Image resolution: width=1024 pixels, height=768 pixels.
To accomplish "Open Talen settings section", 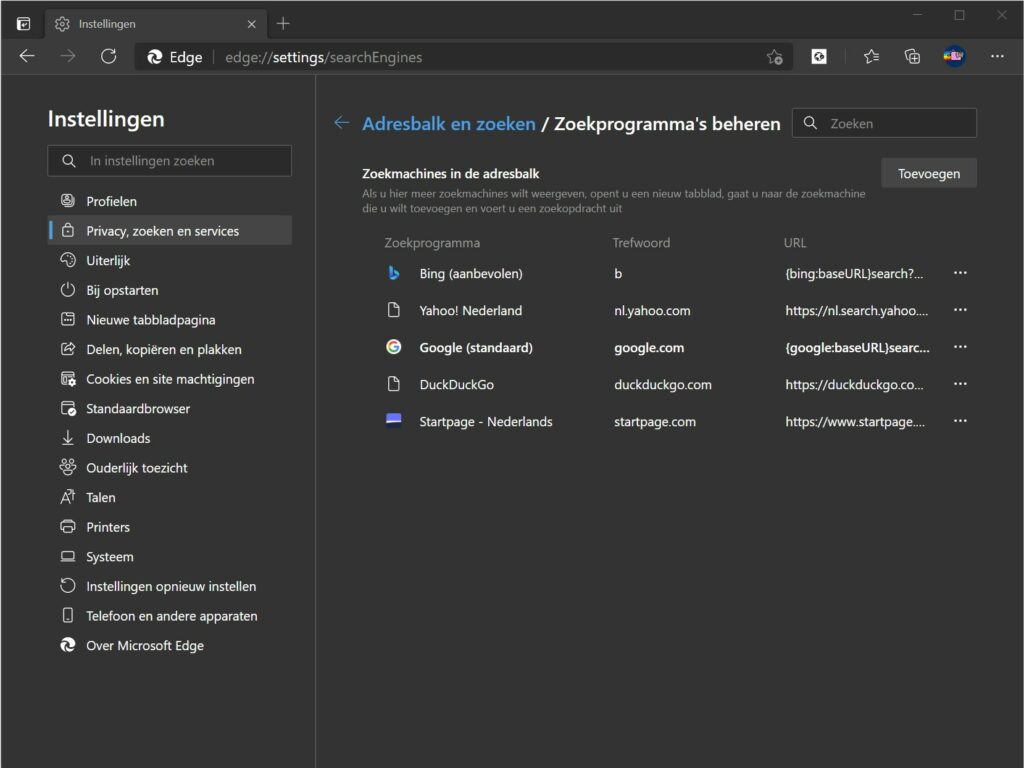I will [x=170, y=498].
